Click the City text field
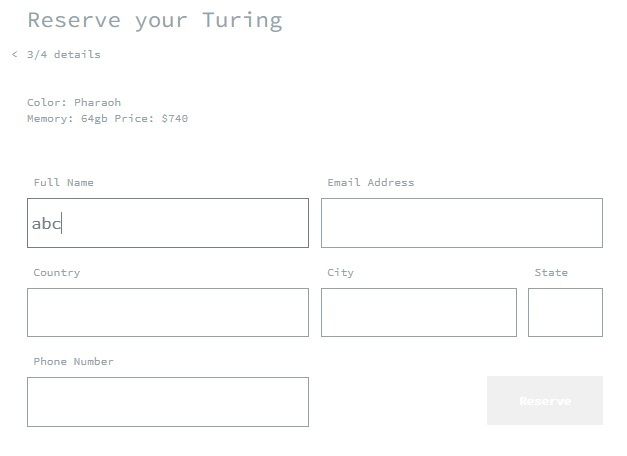Image resolution: width=627 pixels, height=456 pixels. click(418, 312)
